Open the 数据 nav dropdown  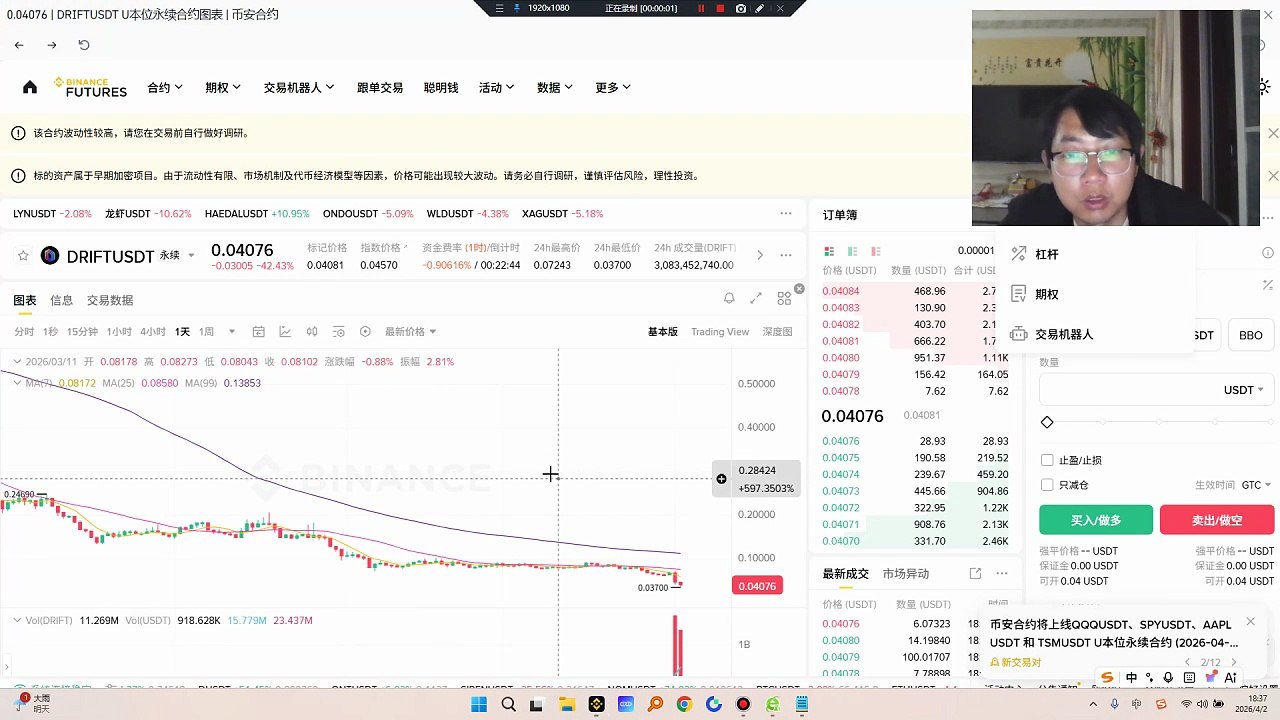pos(555,88)
